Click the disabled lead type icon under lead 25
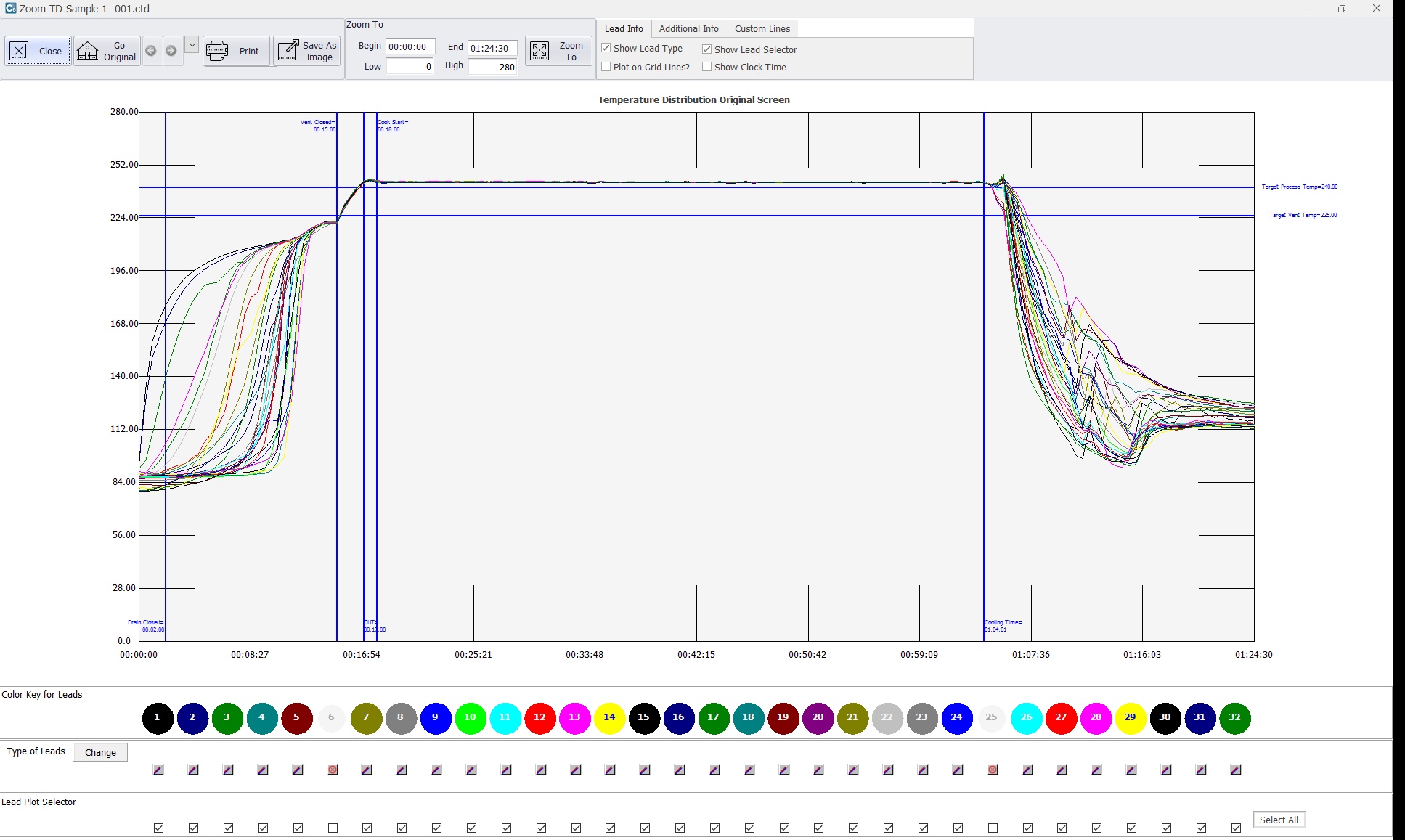 (993, 770)
